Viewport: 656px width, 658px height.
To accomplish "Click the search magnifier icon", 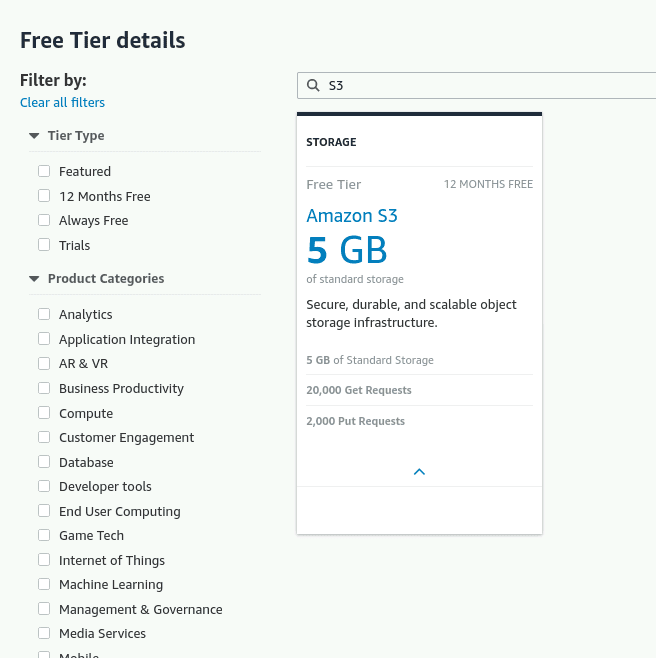I will coord(313,85).
